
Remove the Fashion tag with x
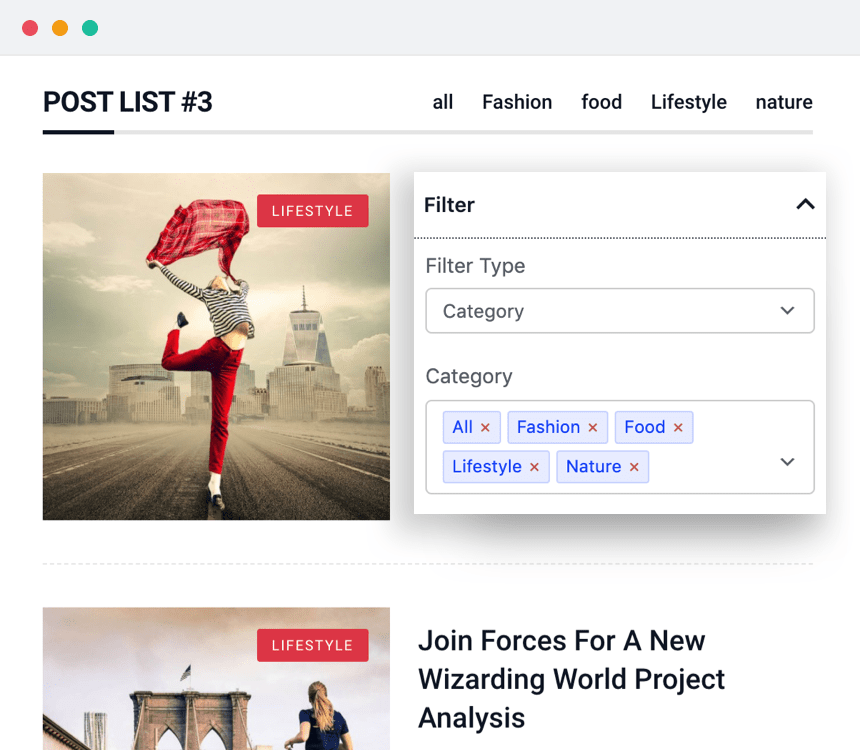pyautogui.click(x=592, y=428)
